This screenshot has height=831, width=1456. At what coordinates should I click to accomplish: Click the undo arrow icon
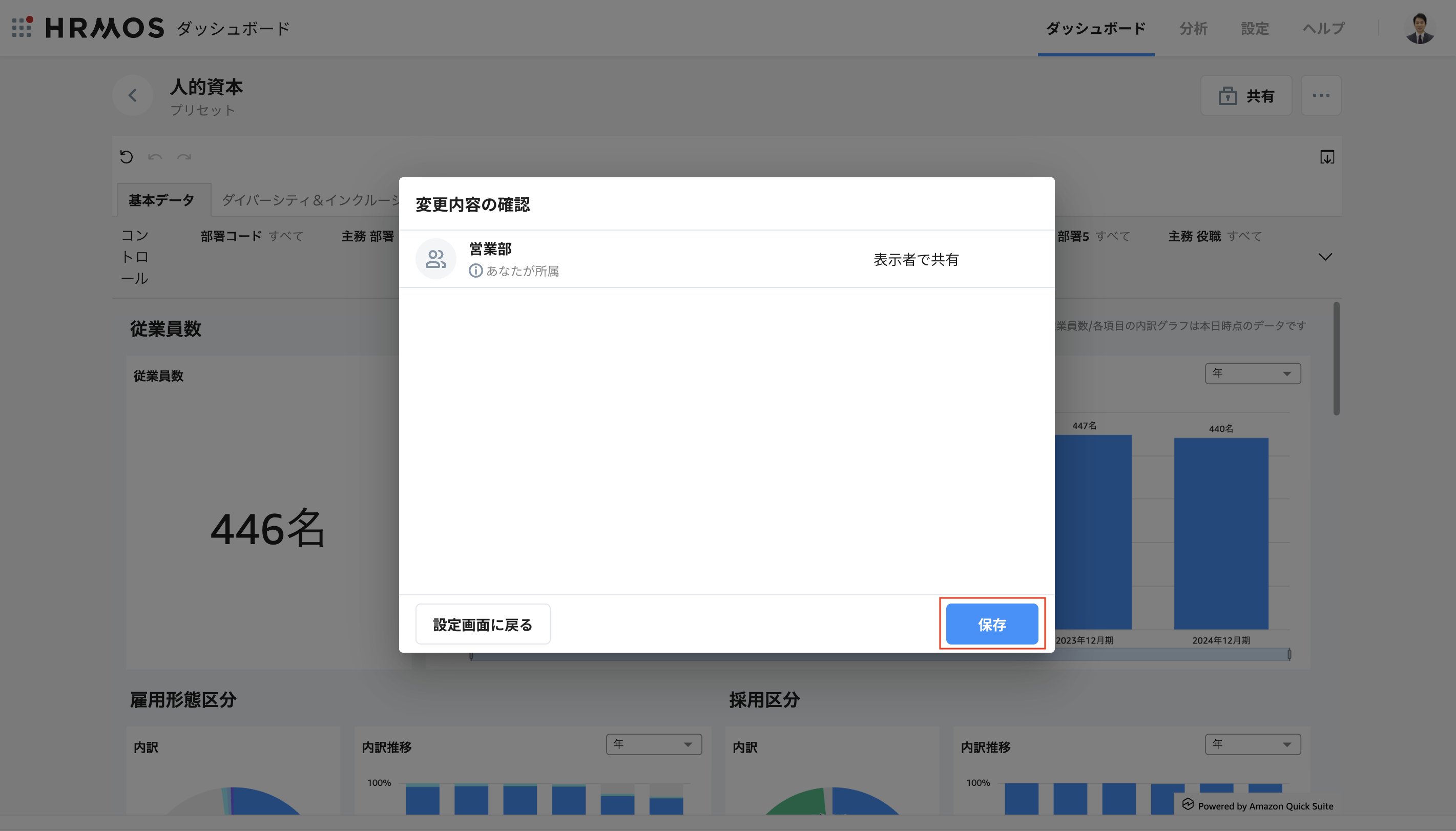click(155, 157)
